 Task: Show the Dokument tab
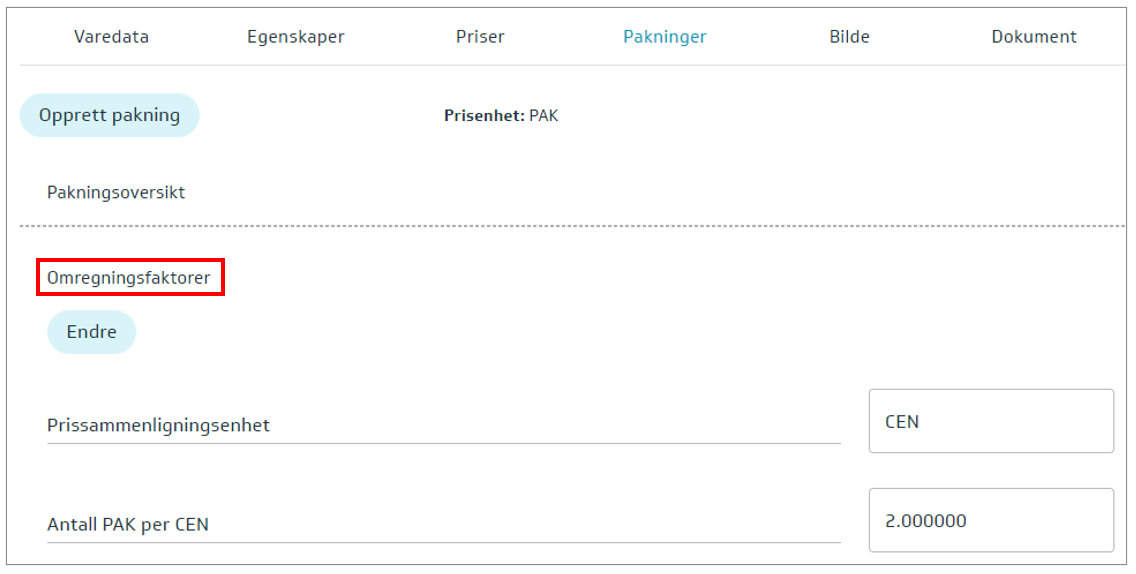click(x=1034, y=37)
